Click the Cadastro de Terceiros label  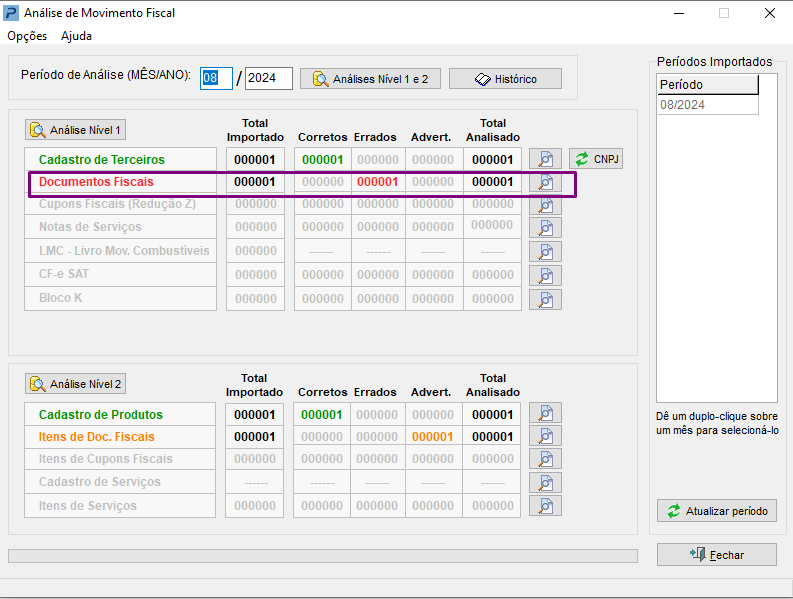(102, 160)
